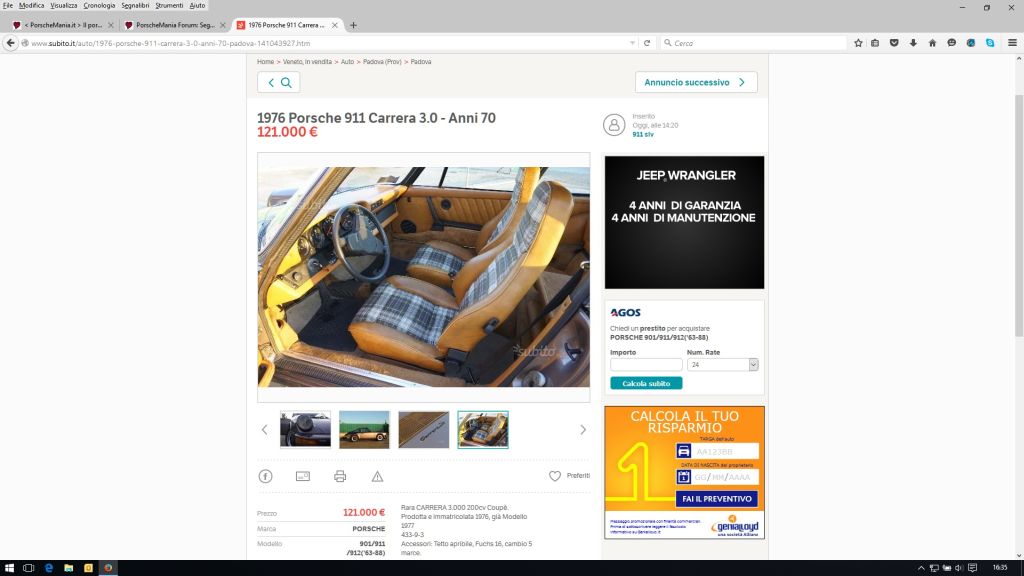Return to search results via magnifier button
Screen dimensions: 1024x576
coord(279,82)
